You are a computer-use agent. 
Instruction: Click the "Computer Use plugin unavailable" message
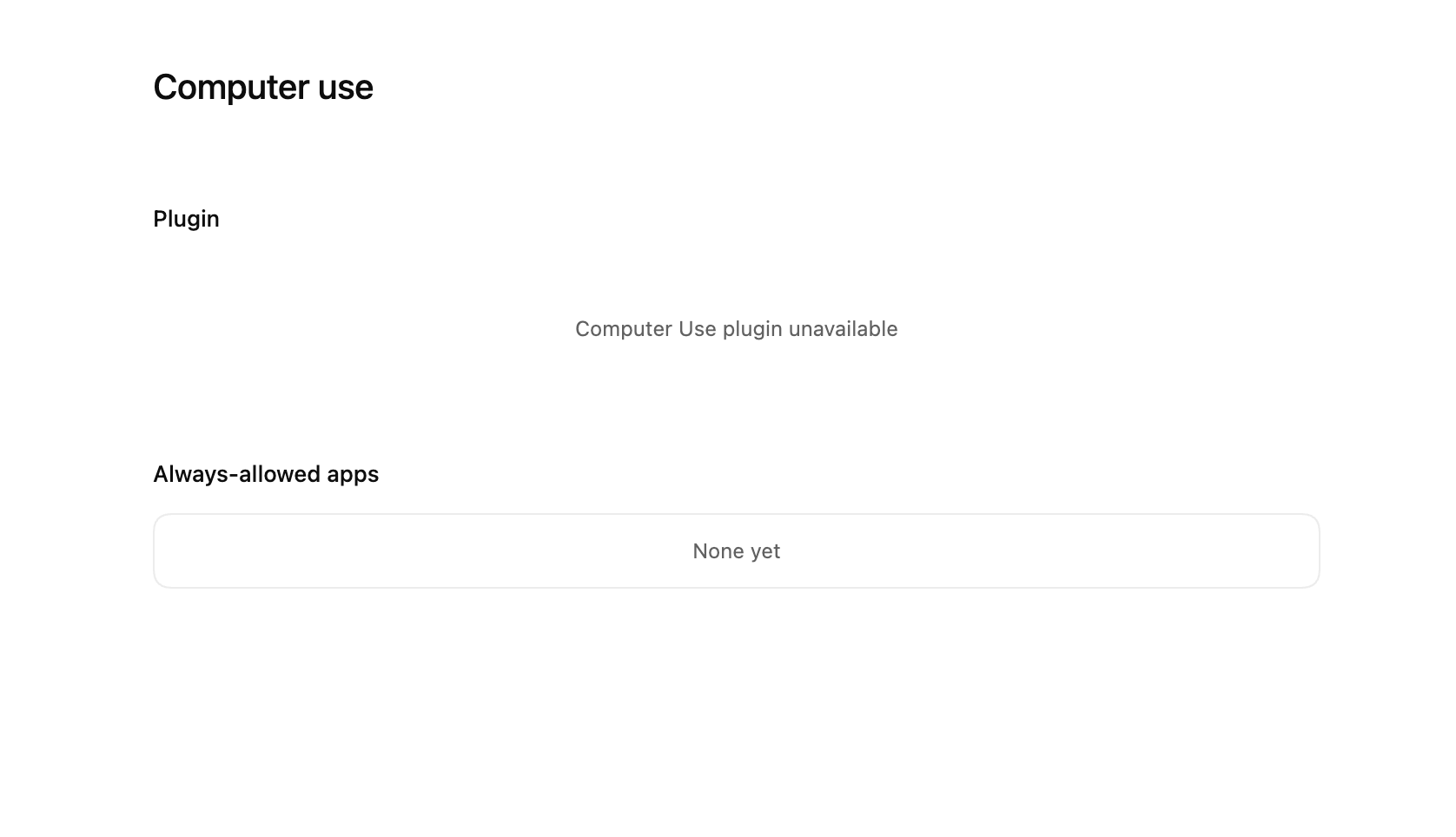(x=736, y=329)
